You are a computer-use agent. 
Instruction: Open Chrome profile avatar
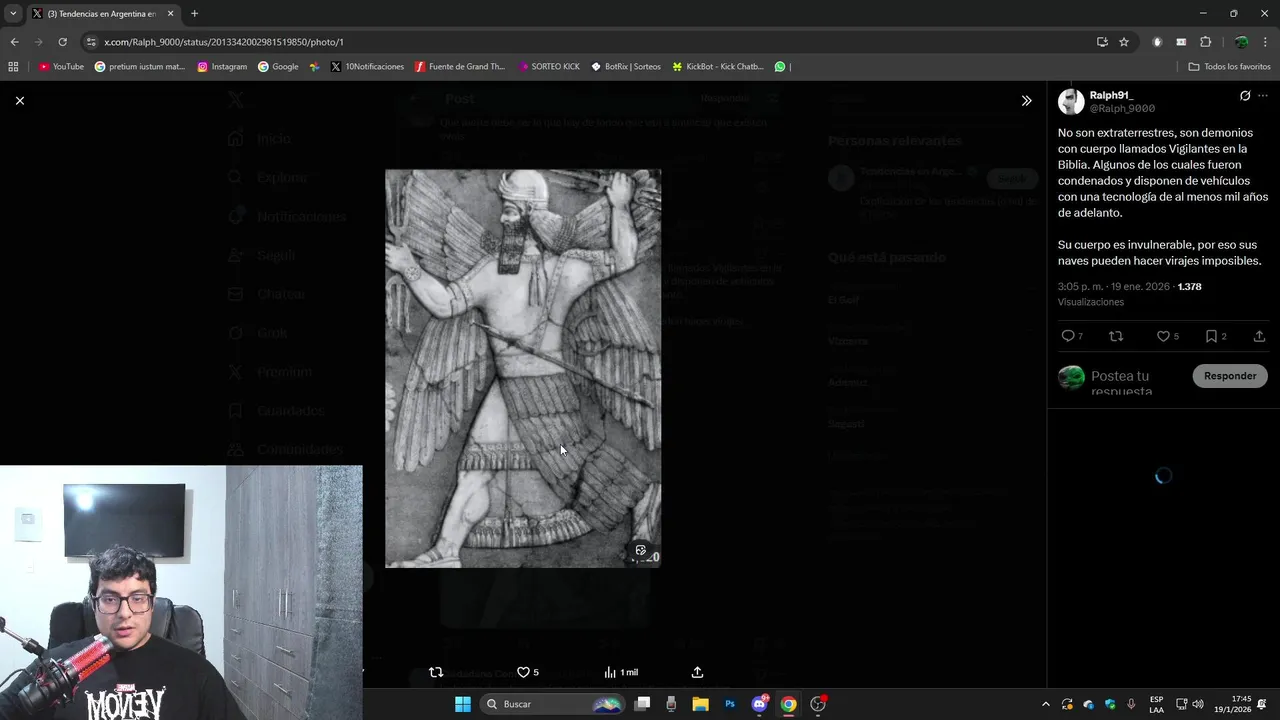click(1241, 42)
